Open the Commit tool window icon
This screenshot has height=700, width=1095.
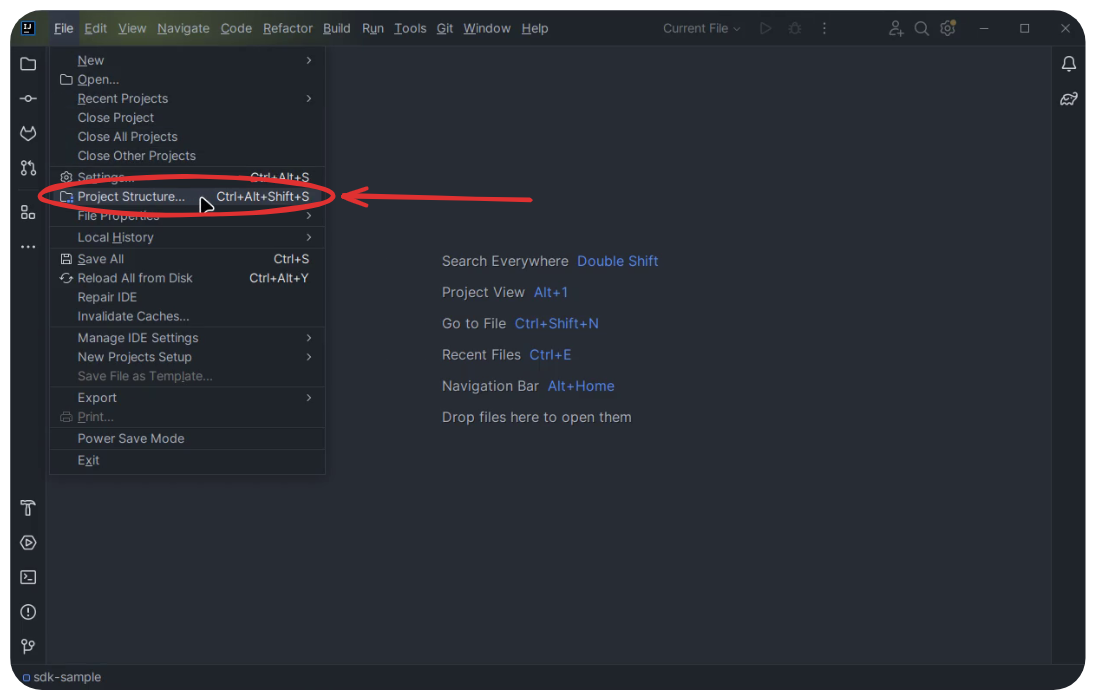click(x=28, y=99)
